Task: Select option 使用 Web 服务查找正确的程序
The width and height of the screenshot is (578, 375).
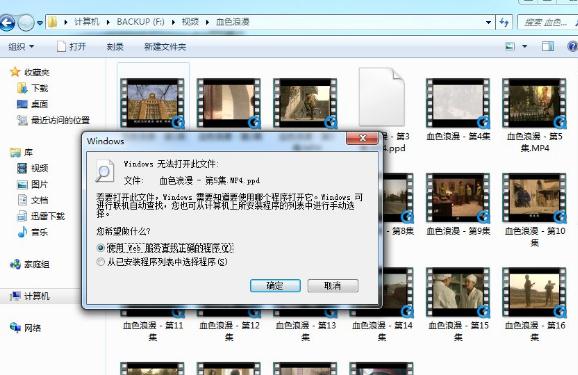Action: point(164,248)
